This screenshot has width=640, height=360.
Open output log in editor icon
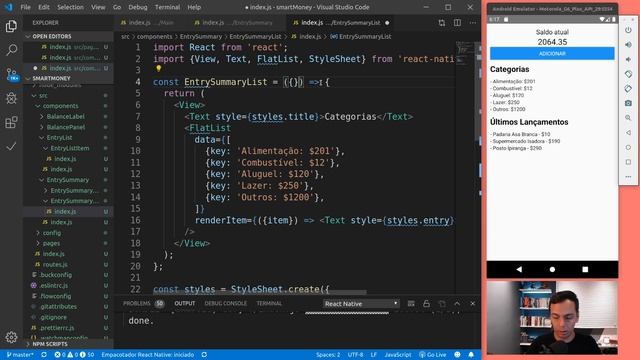click(442, 304)
